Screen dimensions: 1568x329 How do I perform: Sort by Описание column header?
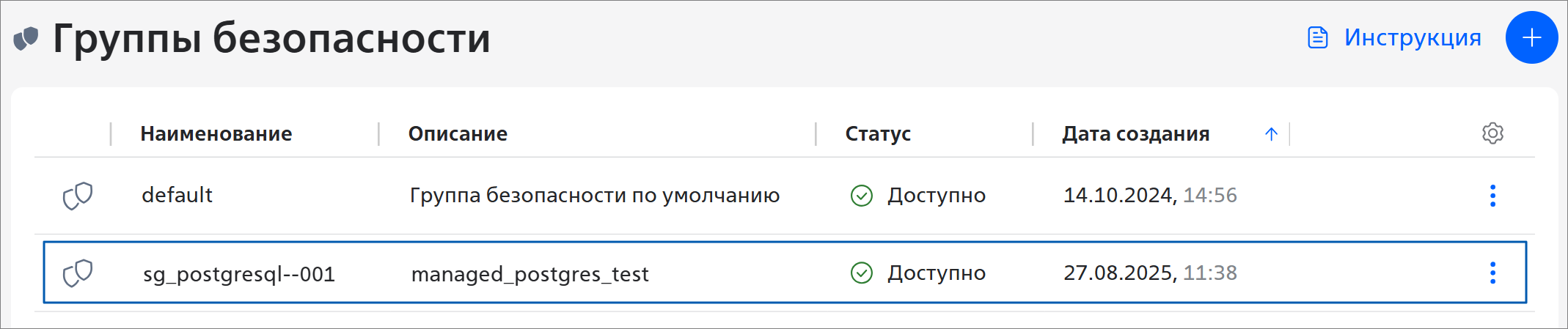458,134
